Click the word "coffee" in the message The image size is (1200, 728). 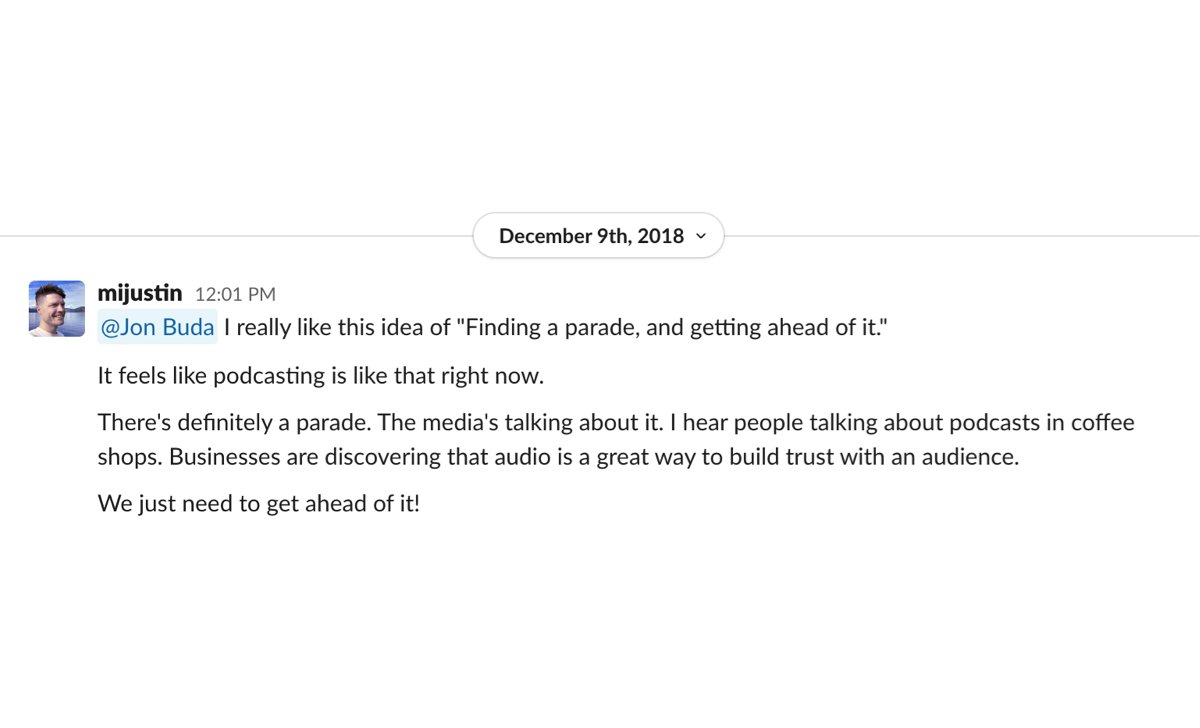coord(1100,422)
